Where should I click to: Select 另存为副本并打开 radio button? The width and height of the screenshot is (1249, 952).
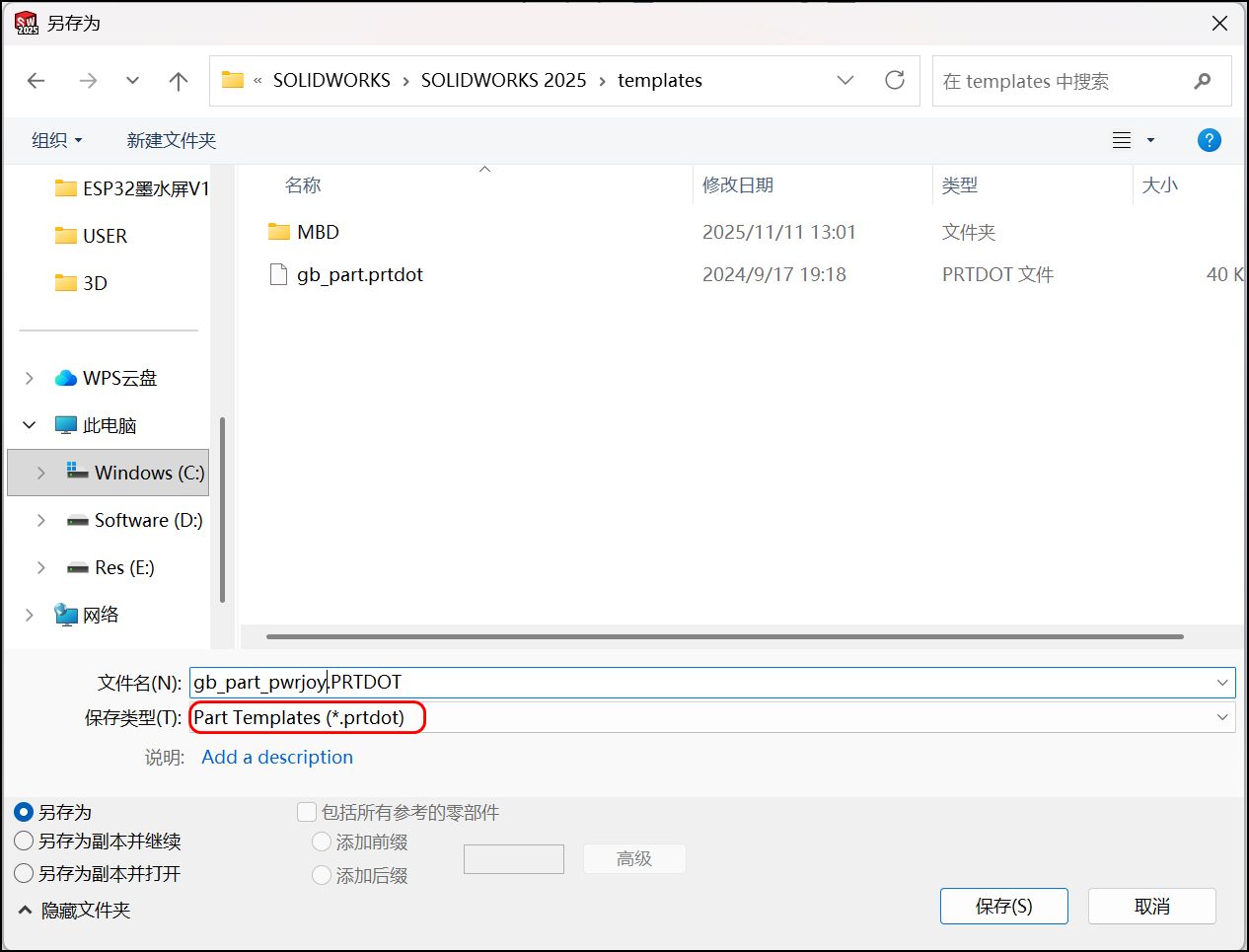(x=24, y=874)
